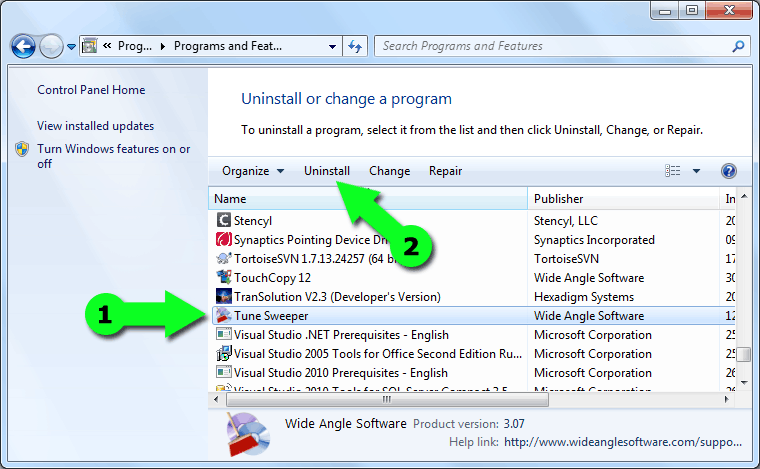
Task: Click the refresh button beside address bar
Action: tap(355, 47)
